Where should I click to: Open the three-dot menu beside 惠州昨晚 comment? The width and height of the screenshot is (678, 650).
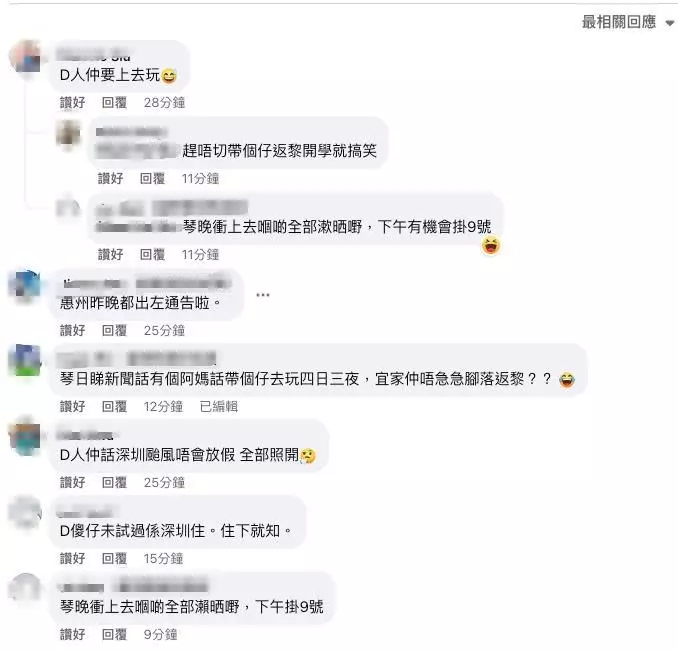(262, 295)
